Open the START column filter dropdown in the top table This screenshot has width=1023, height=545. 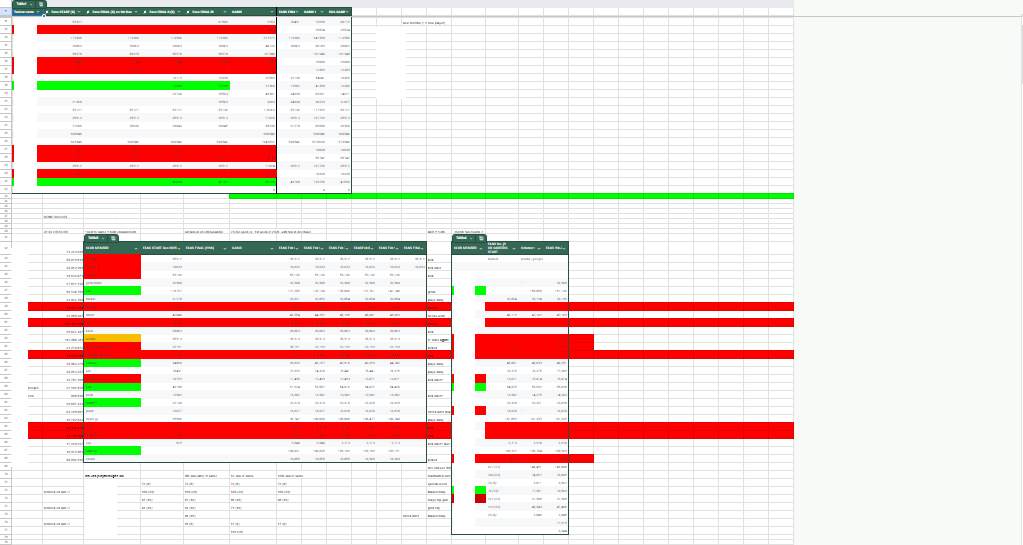point(79,12)
